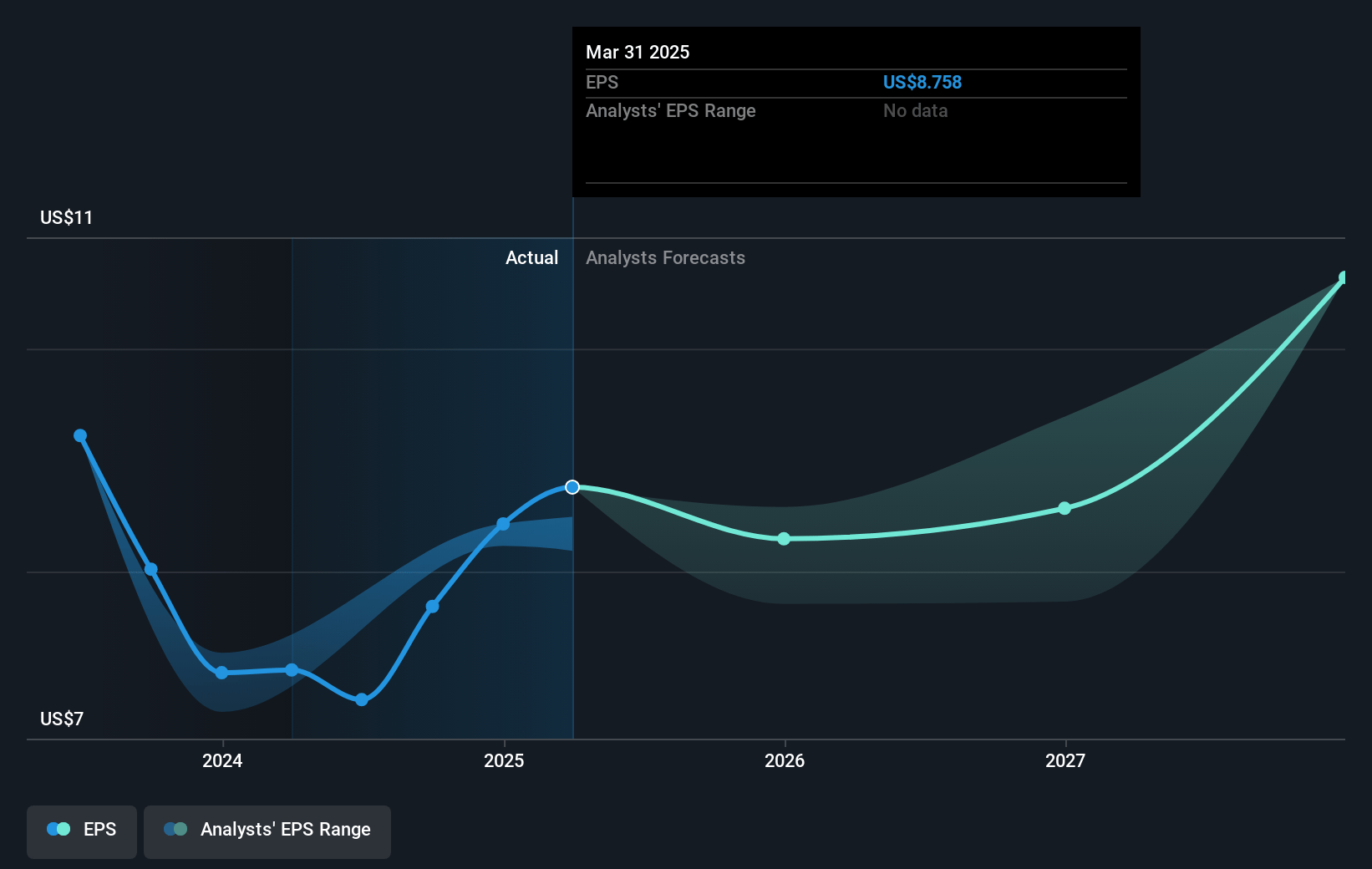Click the 'EPS' row label in the tooltip

pyautogui.click(x=602, y=83)
